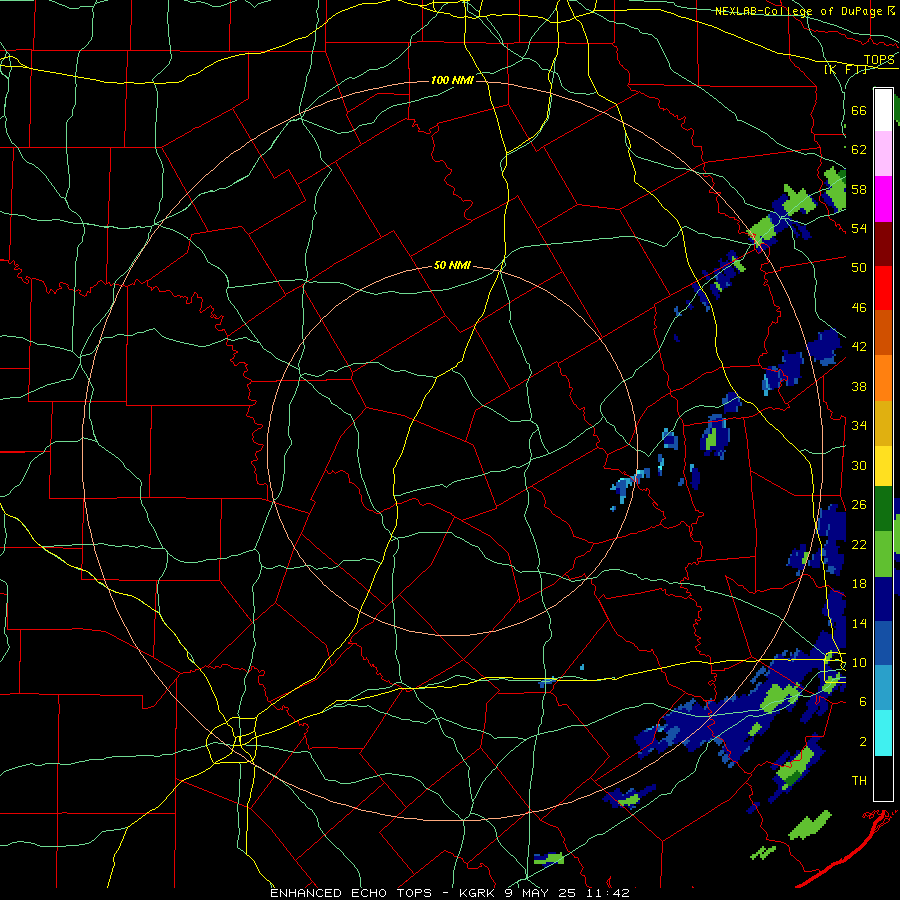Click the gold swatch on the color scale
This screenshot has width=900, height=900.
[883, 422]
